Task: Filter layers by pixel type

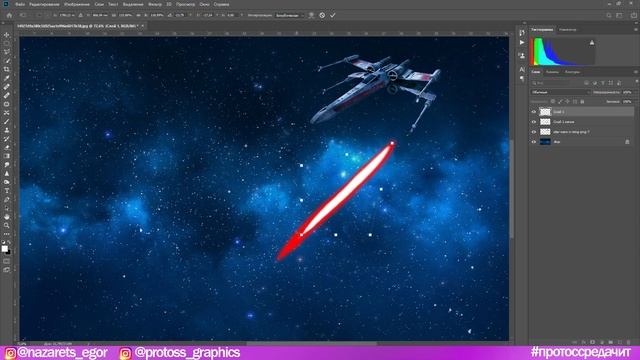Action: [586, 83]
